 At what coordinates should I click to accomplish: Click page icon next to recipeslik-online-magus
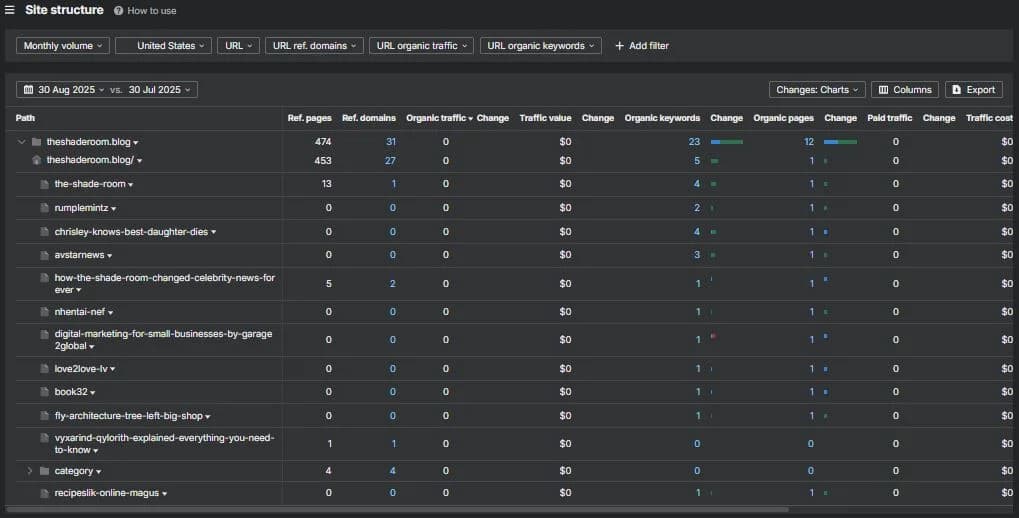(x=44, y=493)
